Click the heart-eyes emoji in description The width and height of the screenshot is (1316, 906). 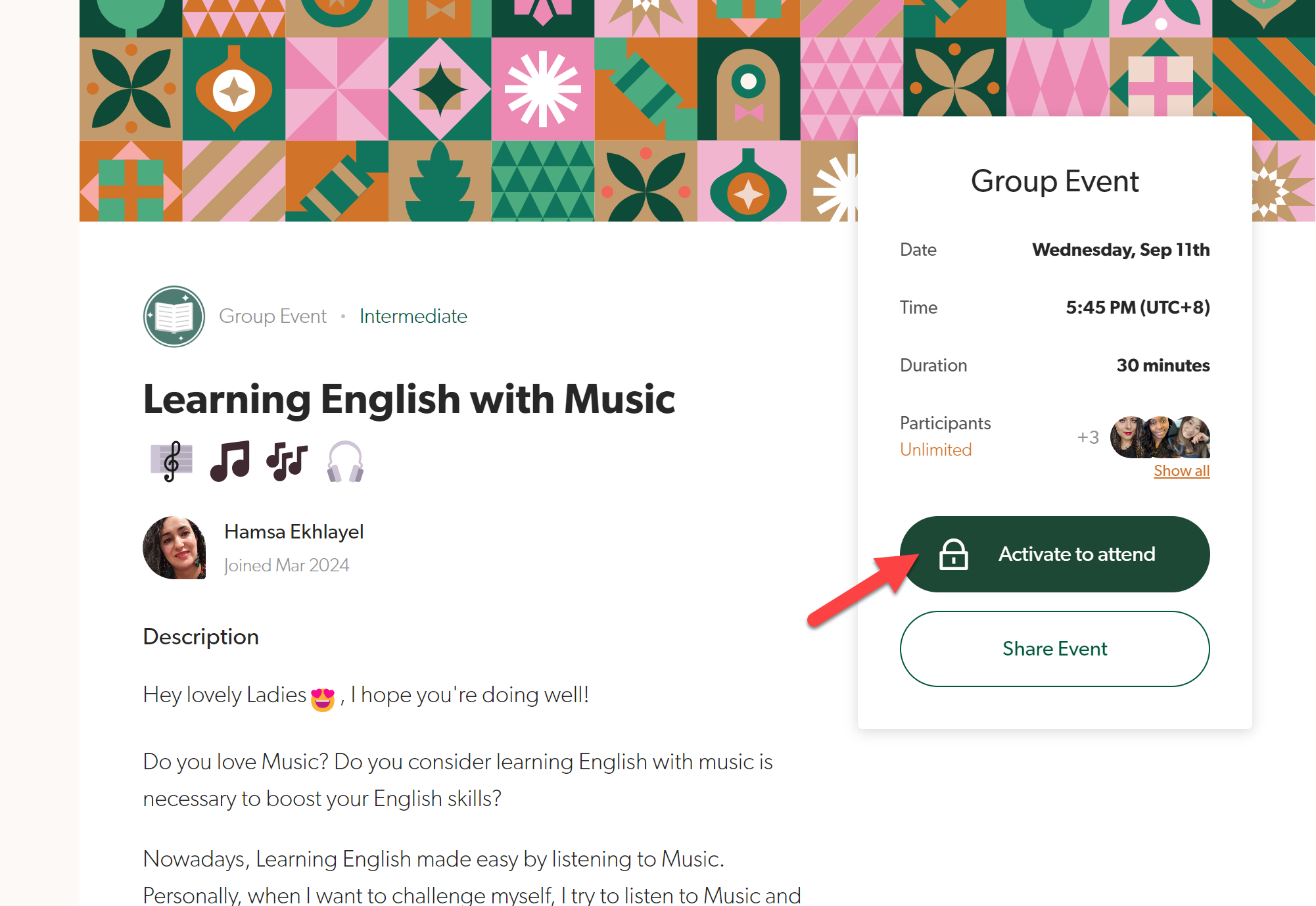click(323, 698)
